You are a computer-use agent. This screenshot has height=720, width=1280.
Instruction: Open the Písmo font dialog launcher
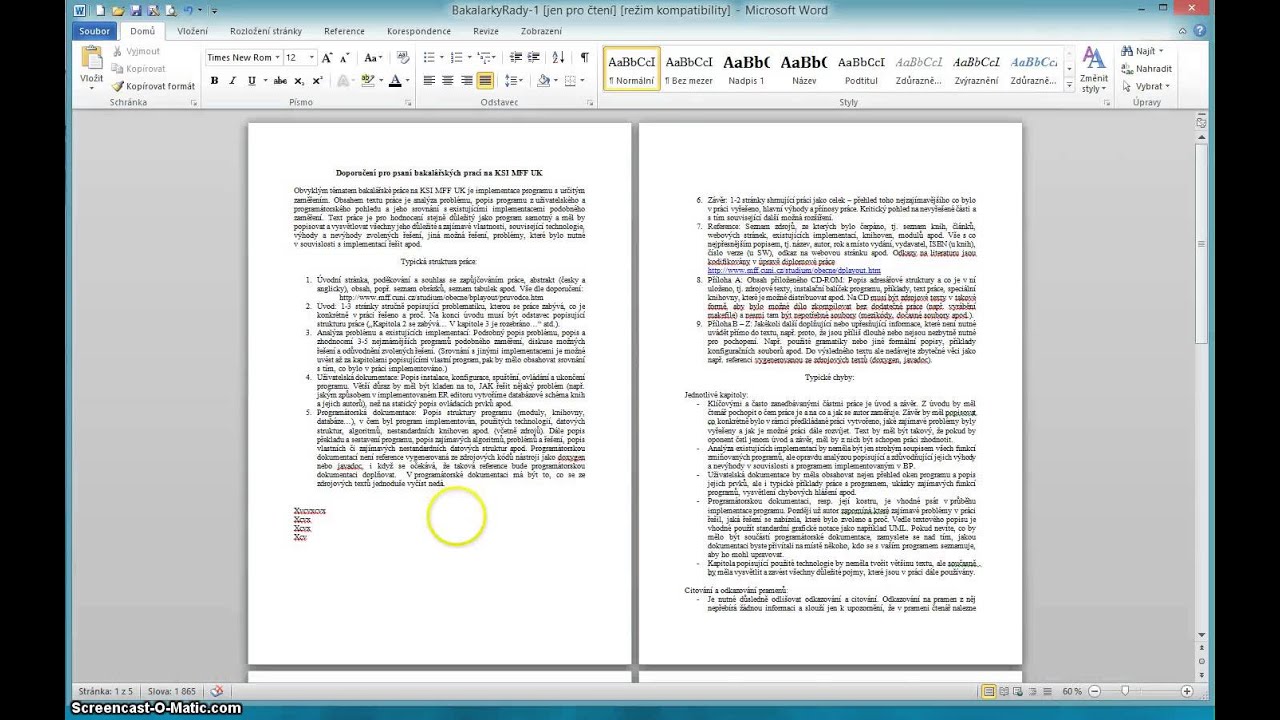pos(408,103)
